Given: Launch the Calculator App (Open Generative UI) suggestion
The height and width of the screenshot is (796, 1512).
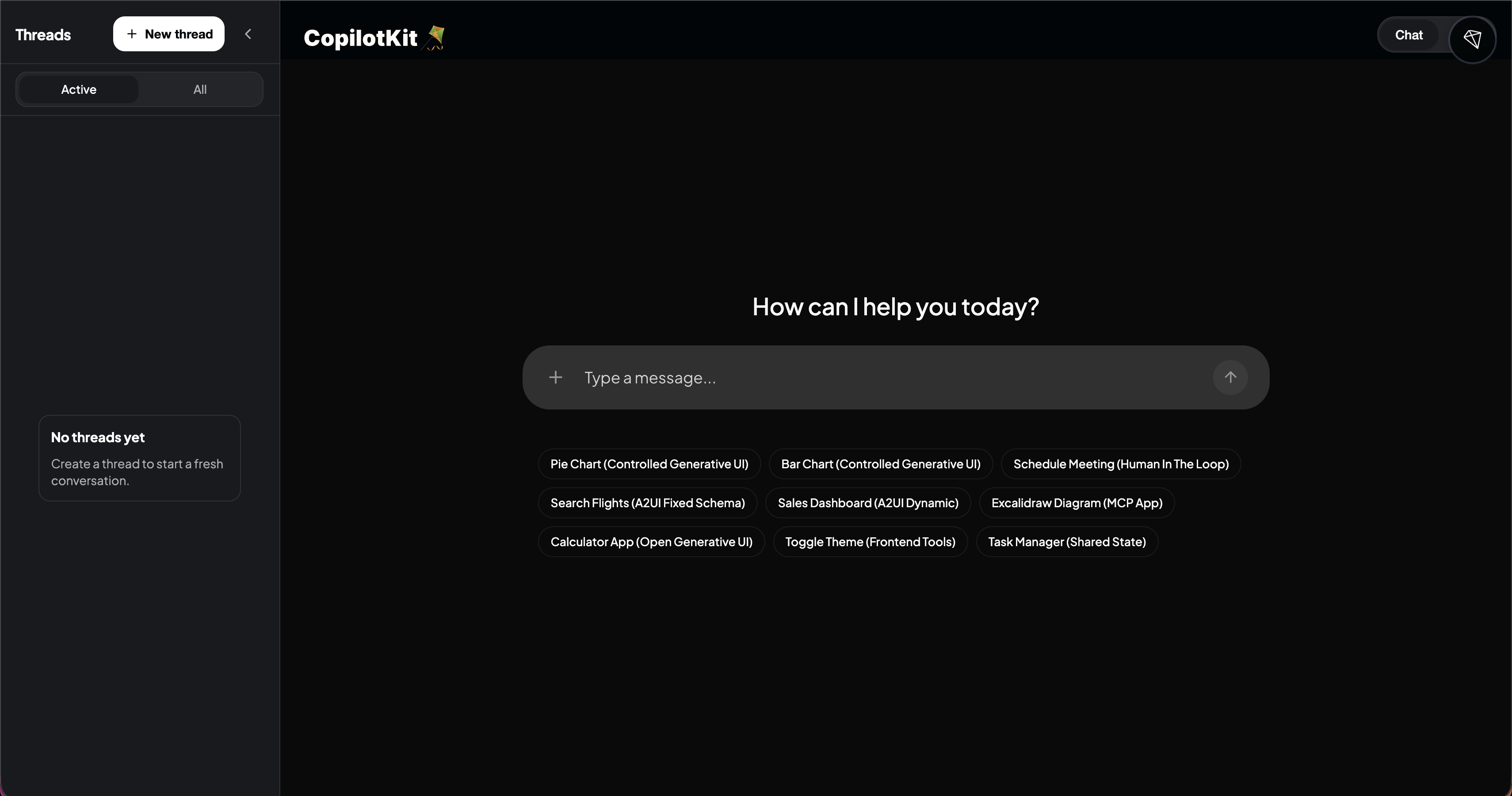Looking at the screenshot, I should 652,542.
